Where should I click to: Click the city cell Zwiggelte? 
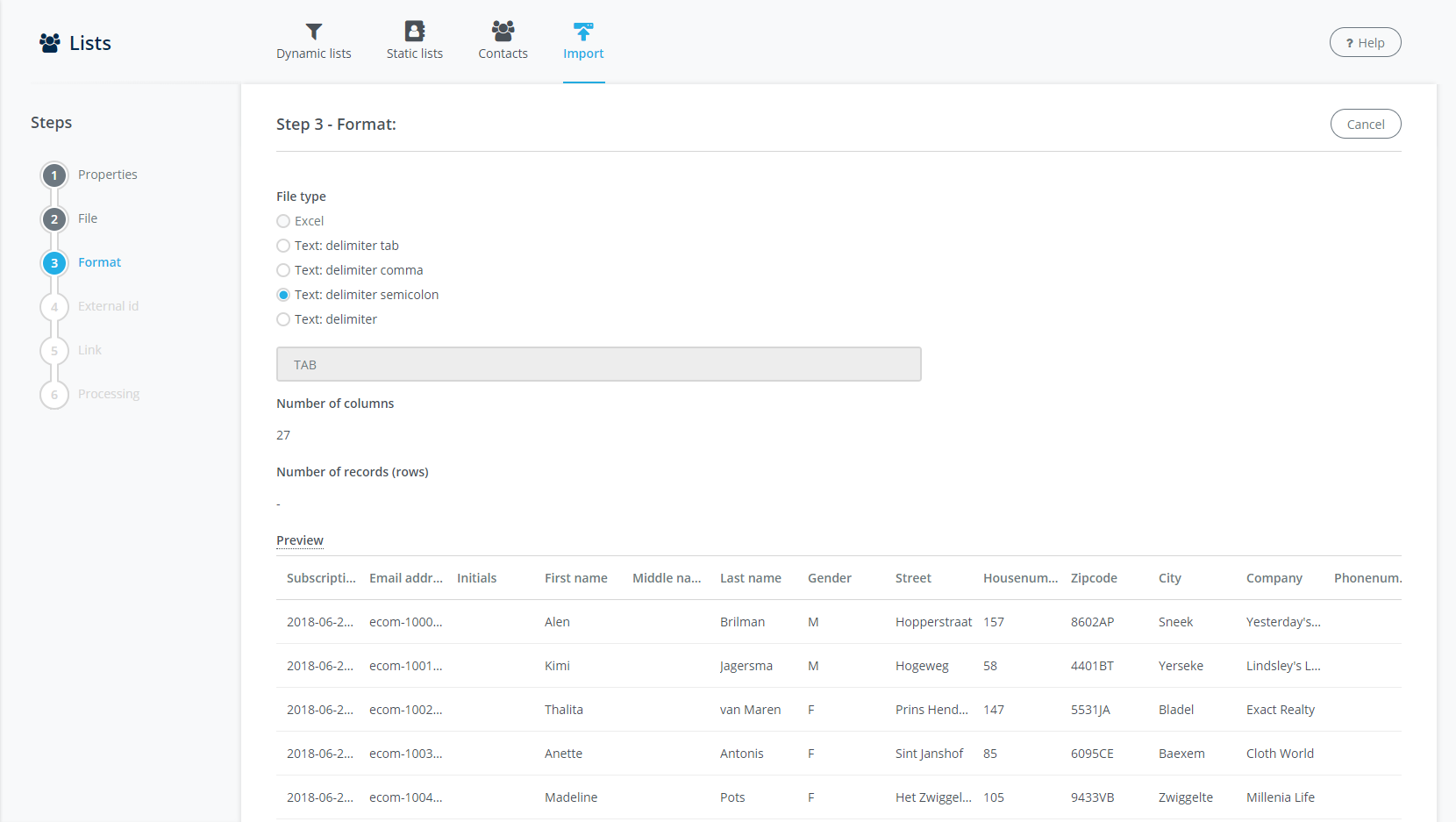coord(1186,797)
